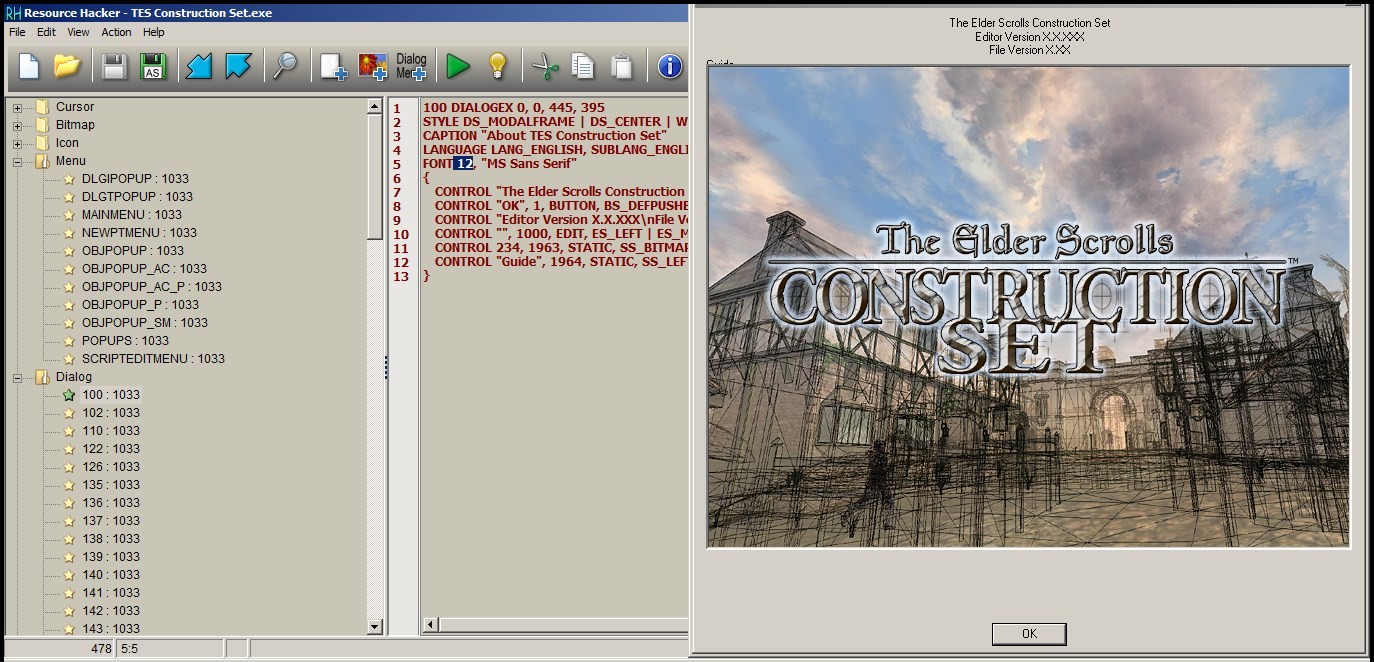Select the MAINMENU : 1033 resource
1374x662 pixels.
[x=131, y=215]
